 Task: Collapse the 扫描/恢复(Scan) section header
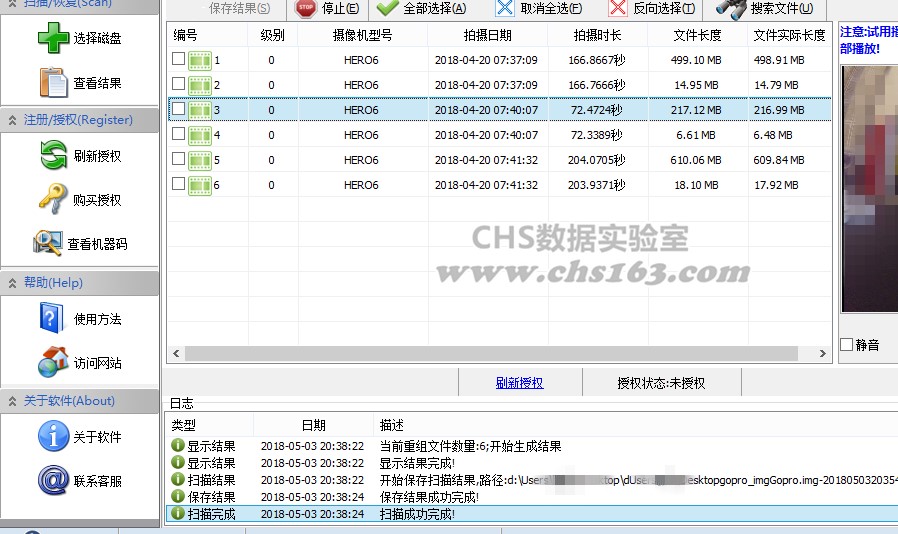[x=12, y=3]
